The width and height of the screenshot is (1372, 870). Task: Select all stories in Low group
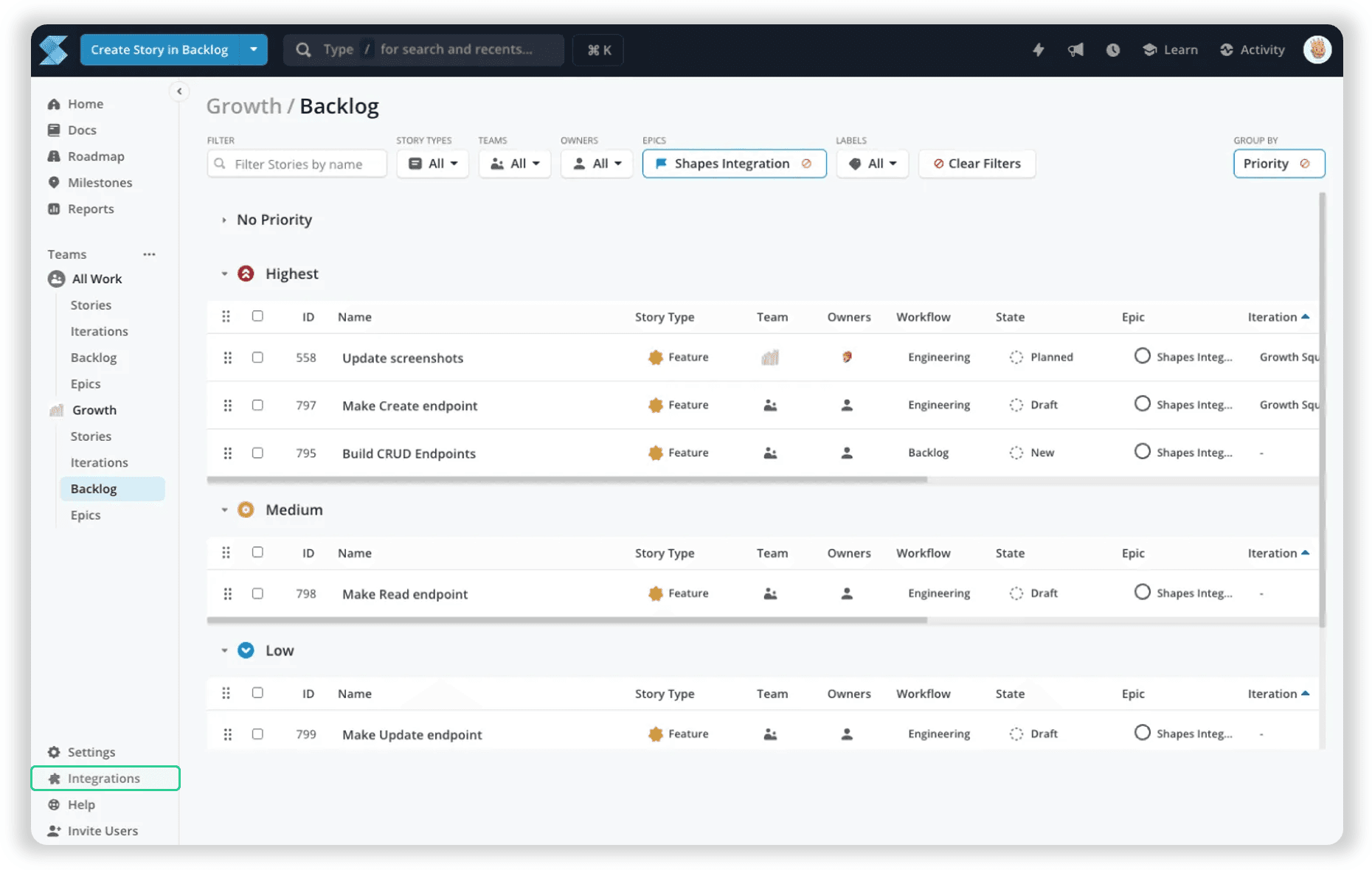point(257,693)
